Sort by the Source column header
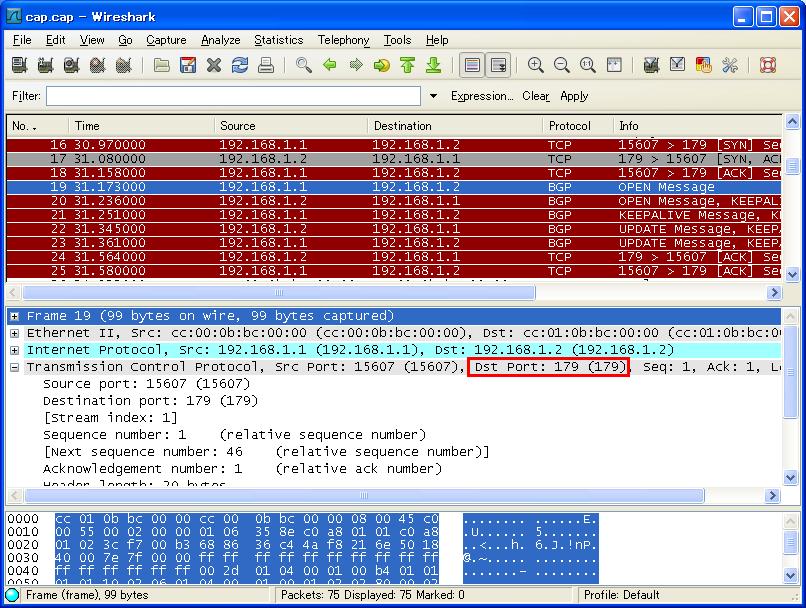The height and width of the screenshot is (608, 806). click(291, 126)
